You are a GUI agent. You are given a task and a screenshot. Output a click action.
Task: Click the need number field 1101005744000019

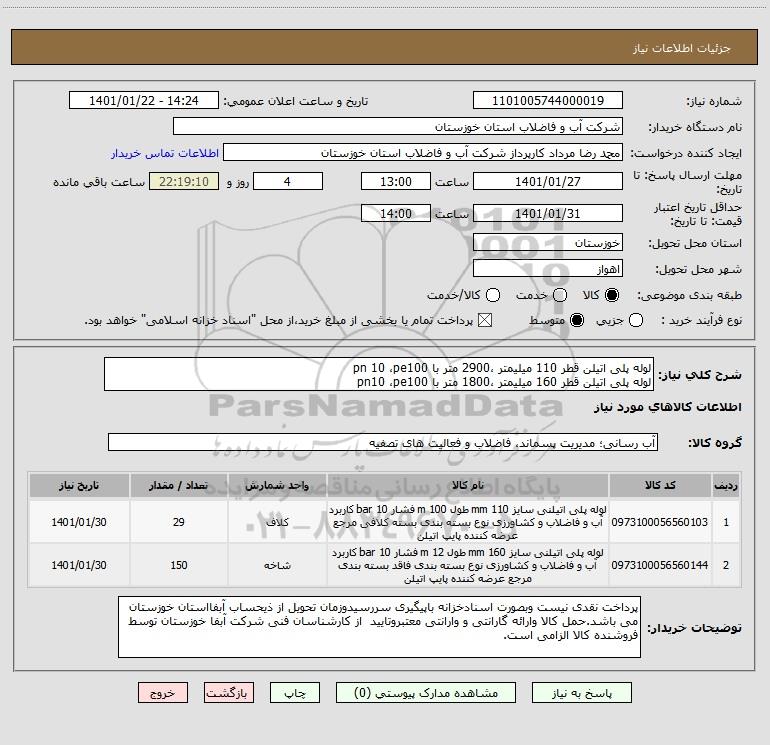[x=548, y=101]
